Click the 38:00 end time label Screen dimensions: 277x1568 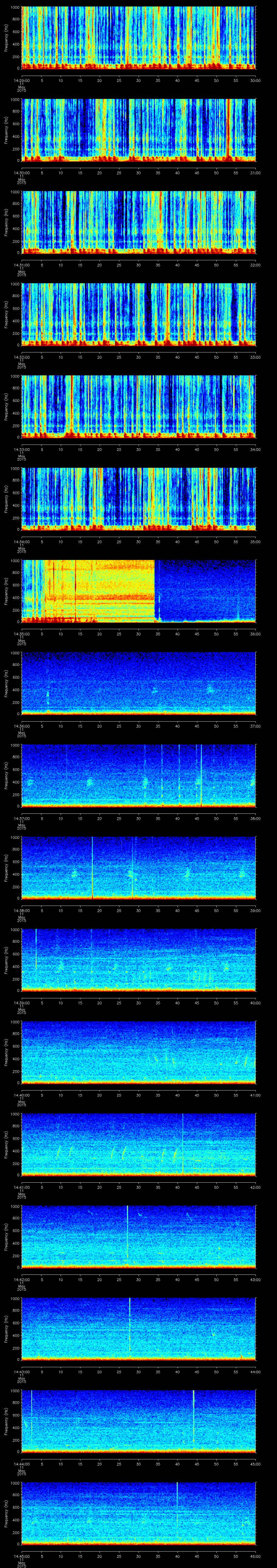(x=255, y=818)
